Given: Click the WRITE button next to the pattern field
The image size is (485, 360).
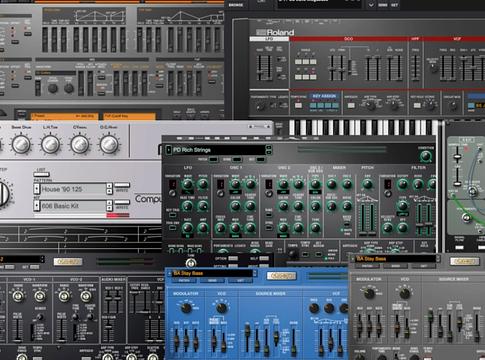Looking at the screenshot, I should coord(122,185).
